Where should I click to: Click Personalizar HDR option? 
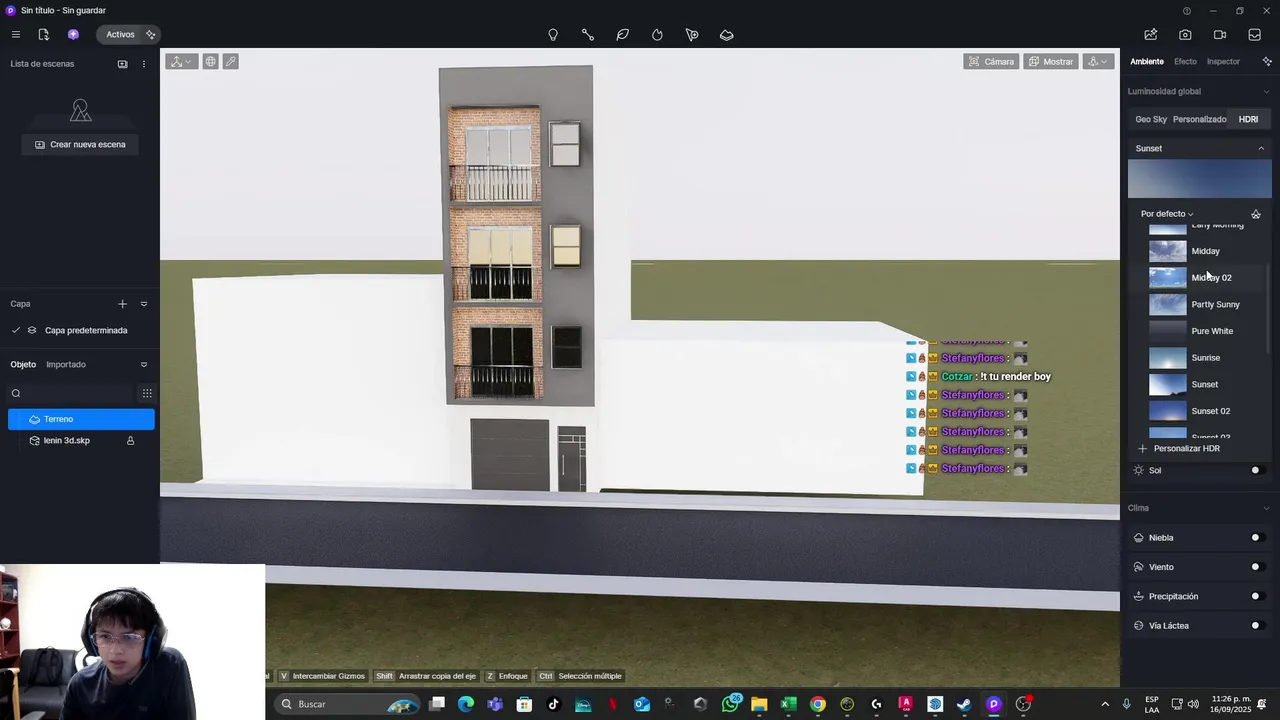coord(1180,448)
